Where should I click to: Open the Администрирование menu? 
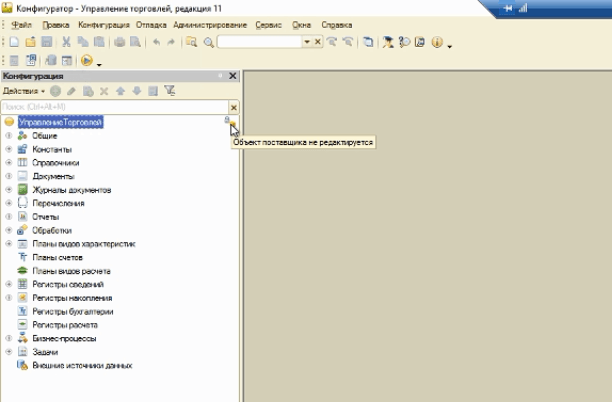click(210, 25)
